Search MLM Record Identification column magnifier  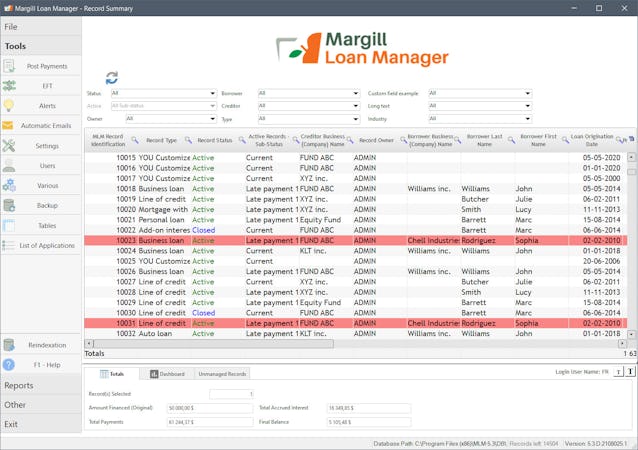135,140
